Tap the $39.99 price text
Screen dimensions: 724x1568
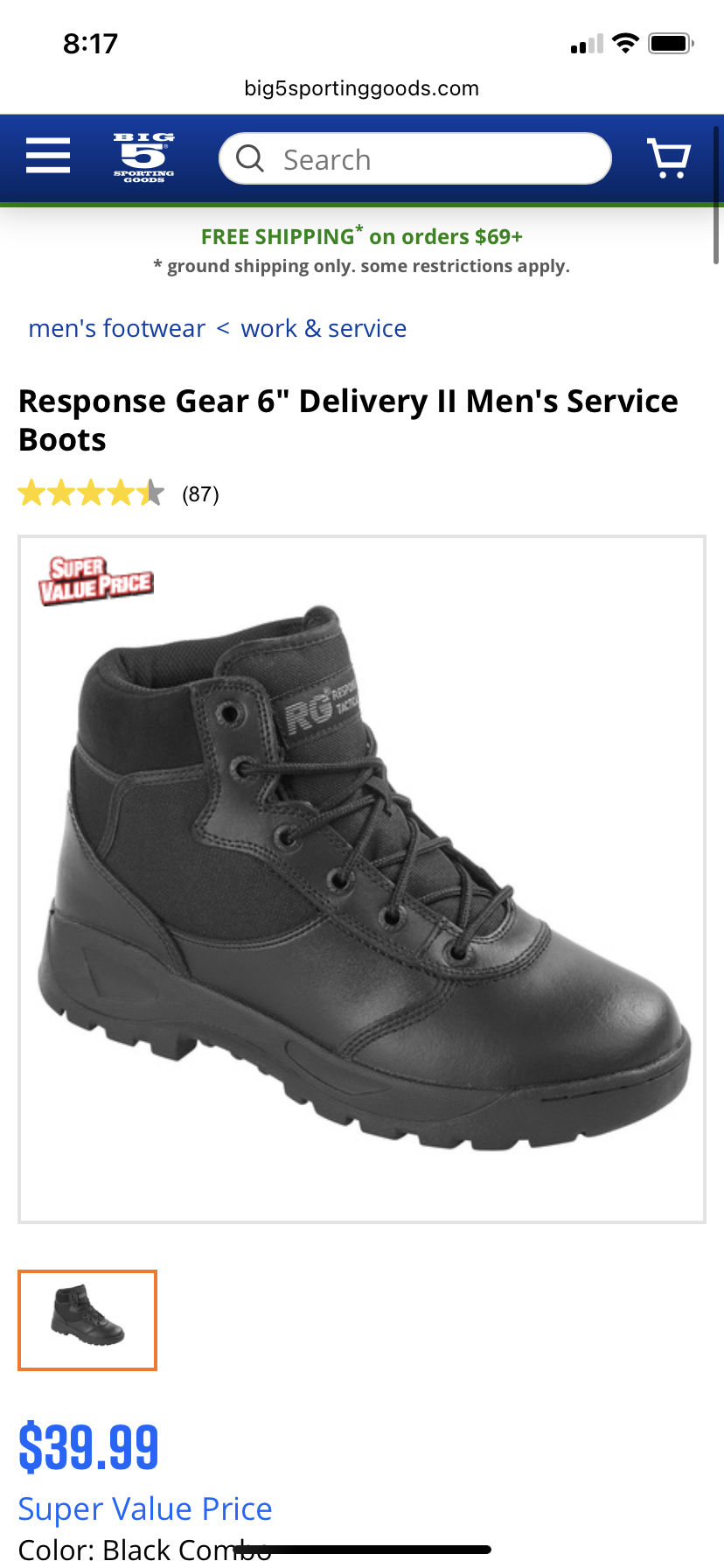(x=88, y=1448)
